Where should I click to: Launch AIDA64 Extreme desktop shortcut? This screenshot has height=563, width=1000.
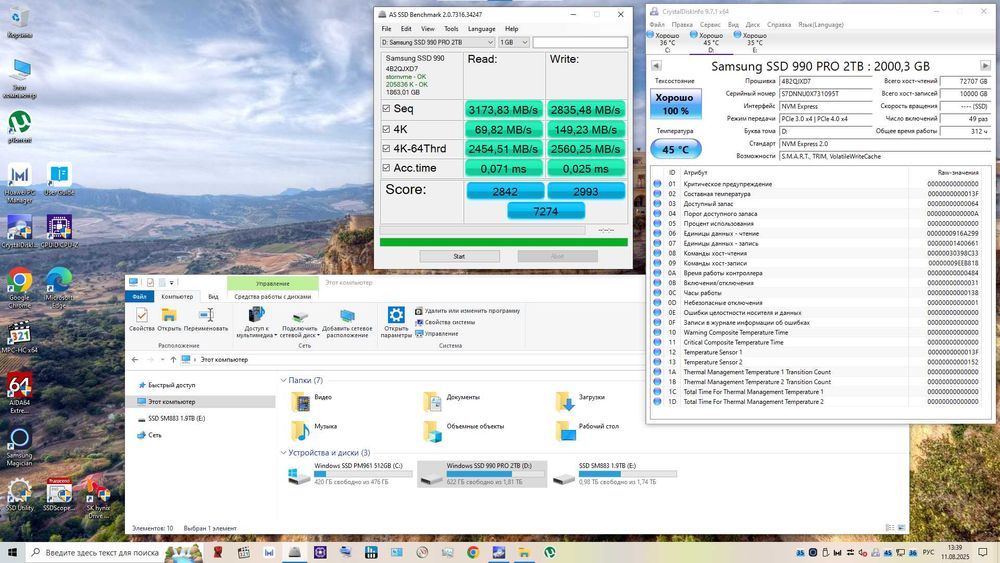[20, 393]
